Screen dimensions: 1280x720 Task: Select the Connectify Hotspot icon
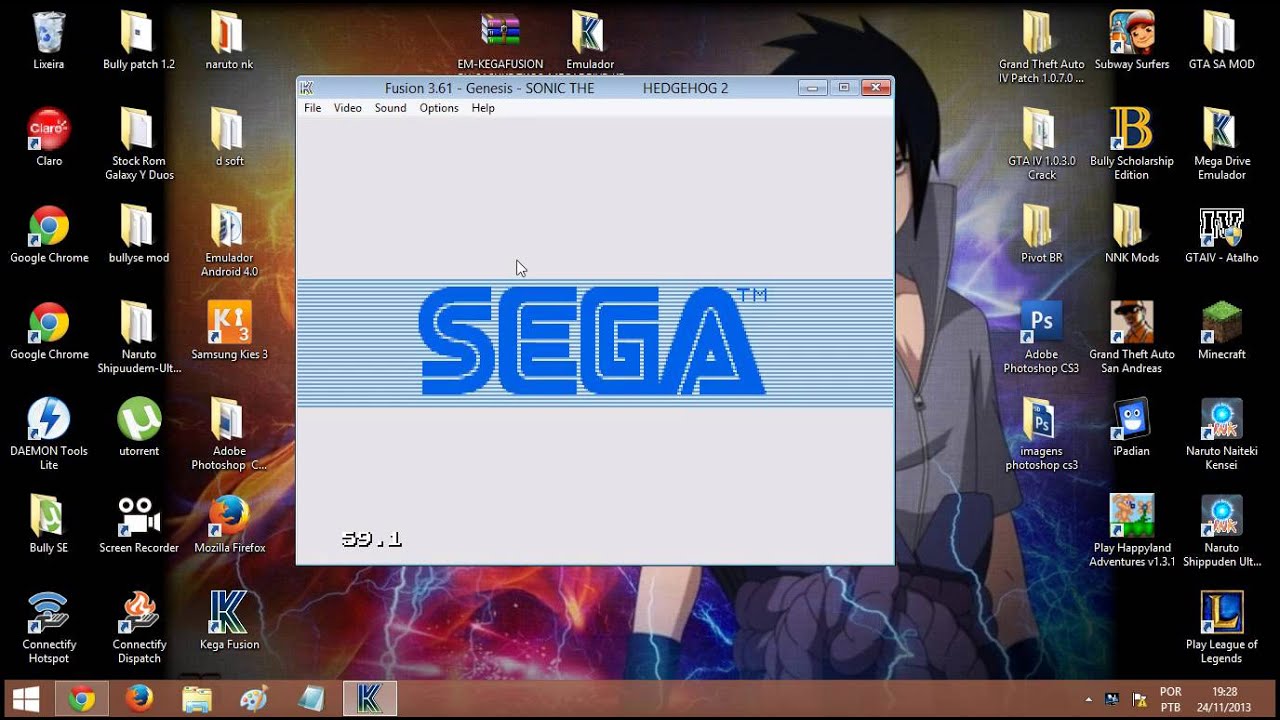click(x=48, y=628)
